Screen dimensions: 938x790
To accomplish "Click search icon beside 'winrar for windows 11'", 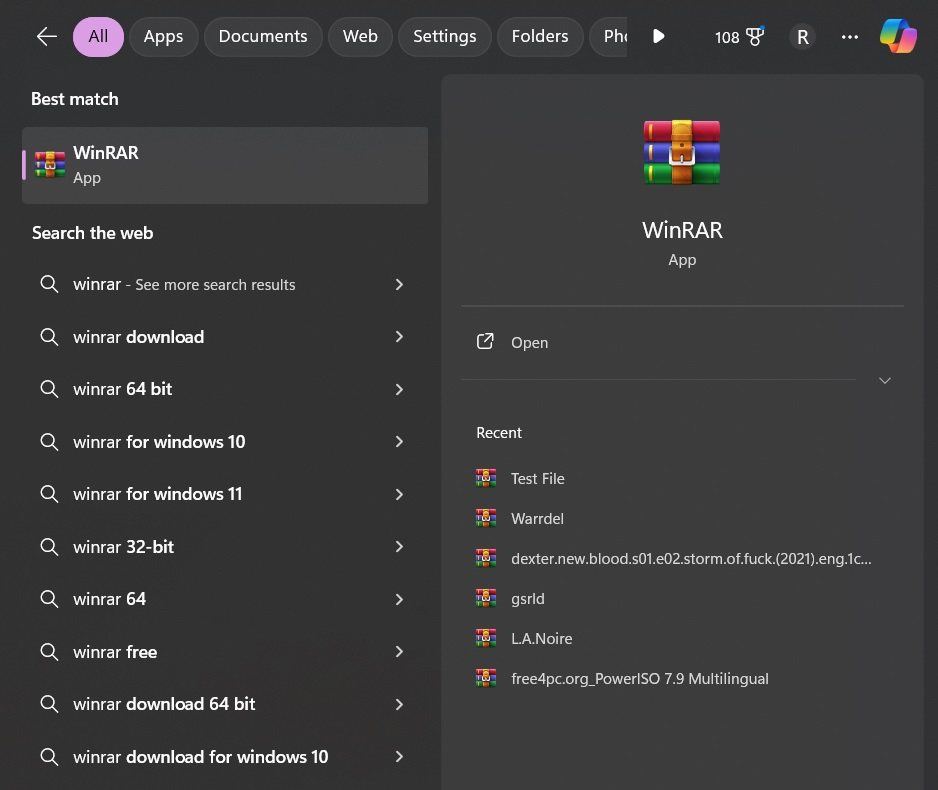I will (49, 494).
